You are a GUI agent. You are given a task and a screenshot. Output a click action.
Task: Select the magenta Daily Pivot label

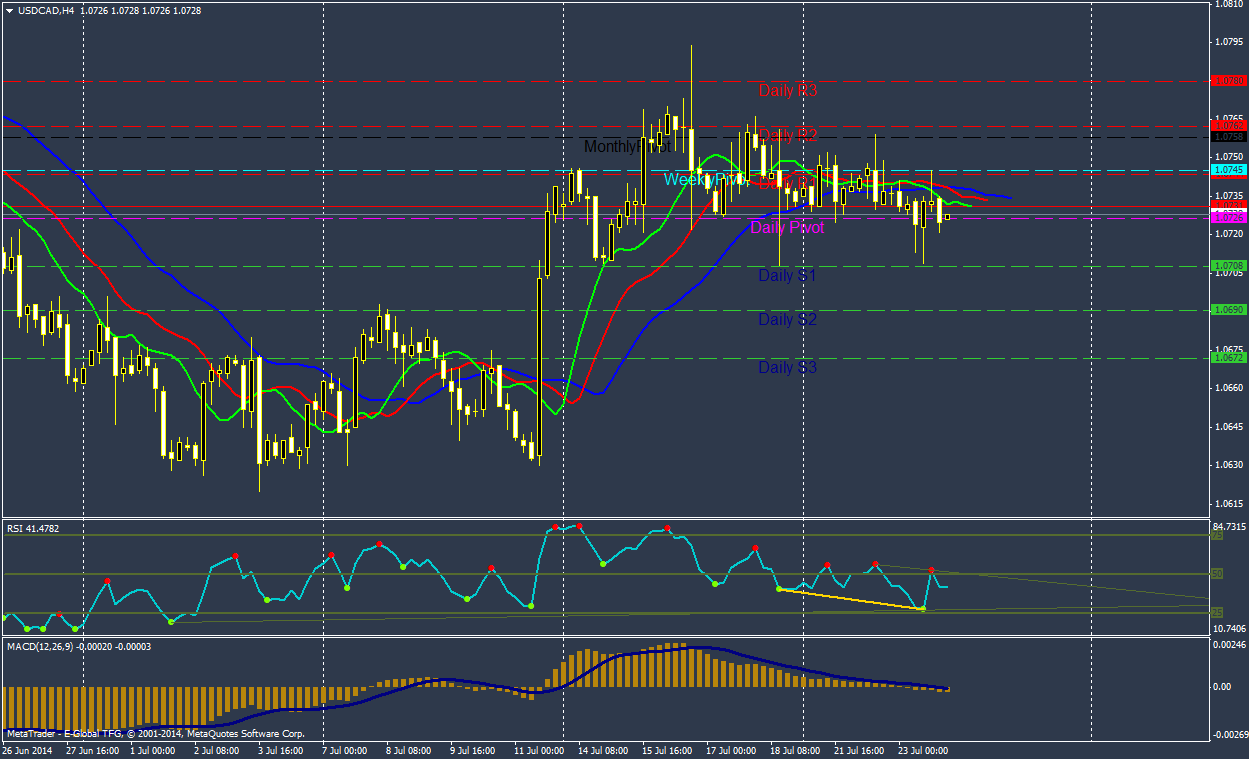[x=787, y=228]
